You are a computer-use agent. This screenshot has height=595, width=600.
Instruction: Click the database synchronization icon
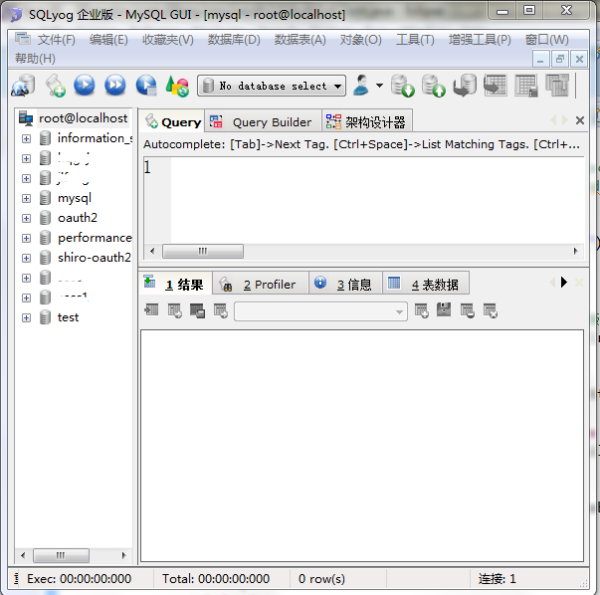465,85
